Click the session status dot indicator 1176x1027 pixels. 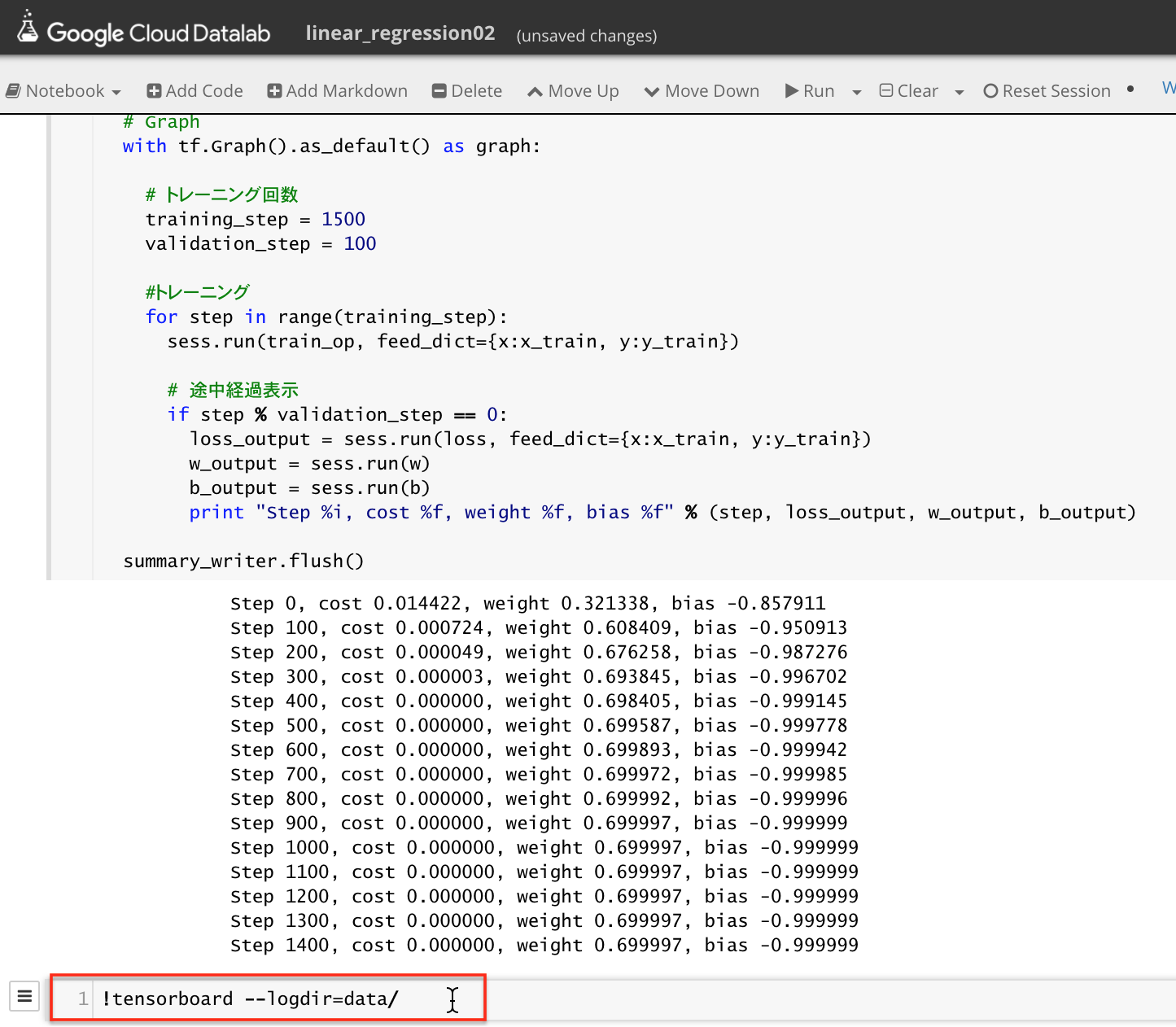coord(1130,90)
